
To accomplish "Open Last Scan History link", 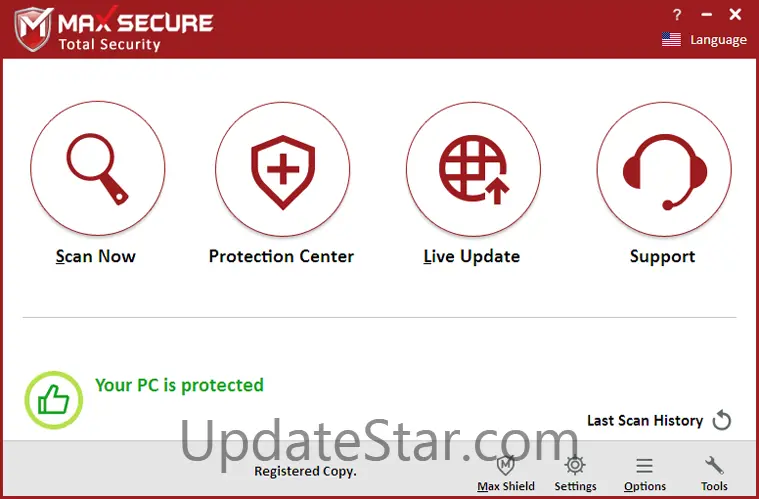I will pyautogui.click(x=645, y=420).
